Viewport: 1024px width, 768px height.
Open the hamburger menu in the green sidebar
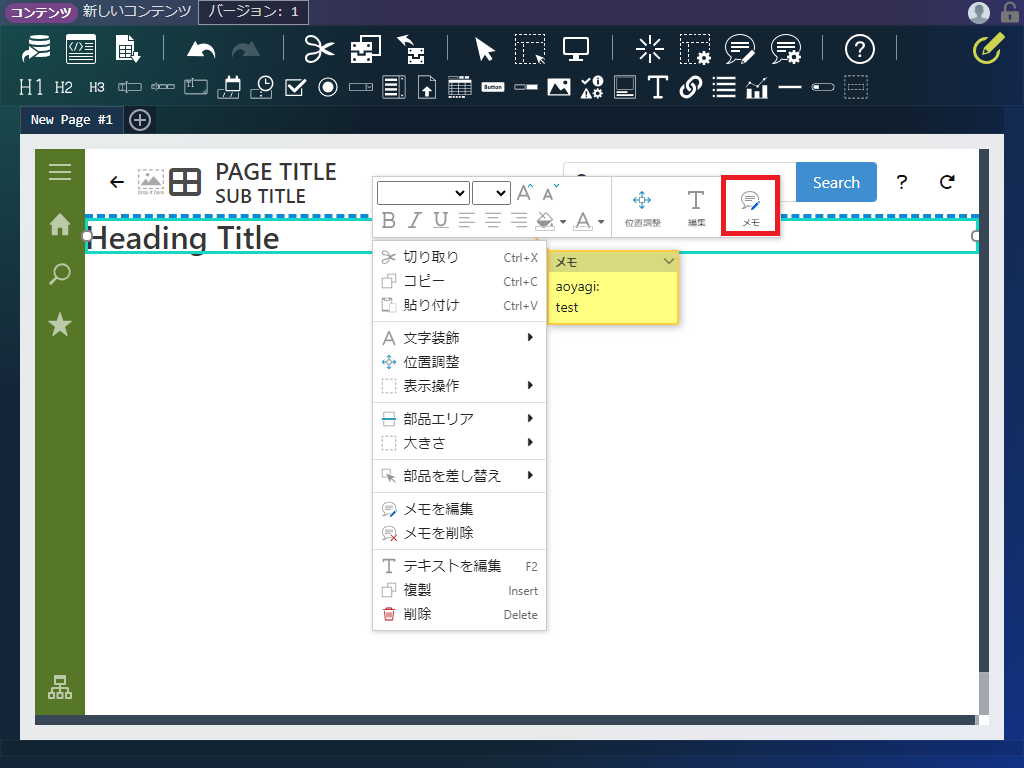tap(60, 171)
